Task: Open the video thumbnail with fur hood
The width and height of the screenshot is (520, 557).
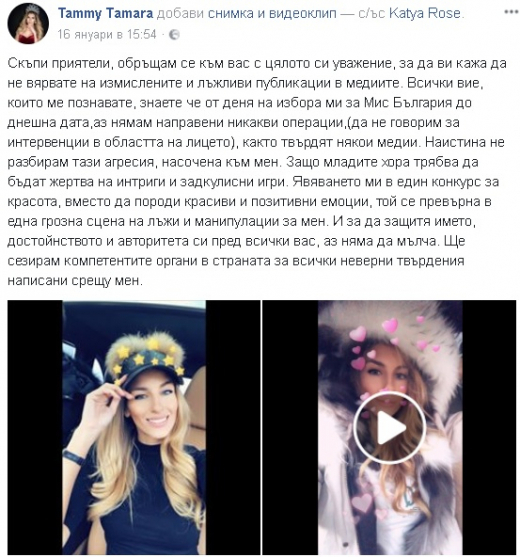Action: [x=389, y=427]
